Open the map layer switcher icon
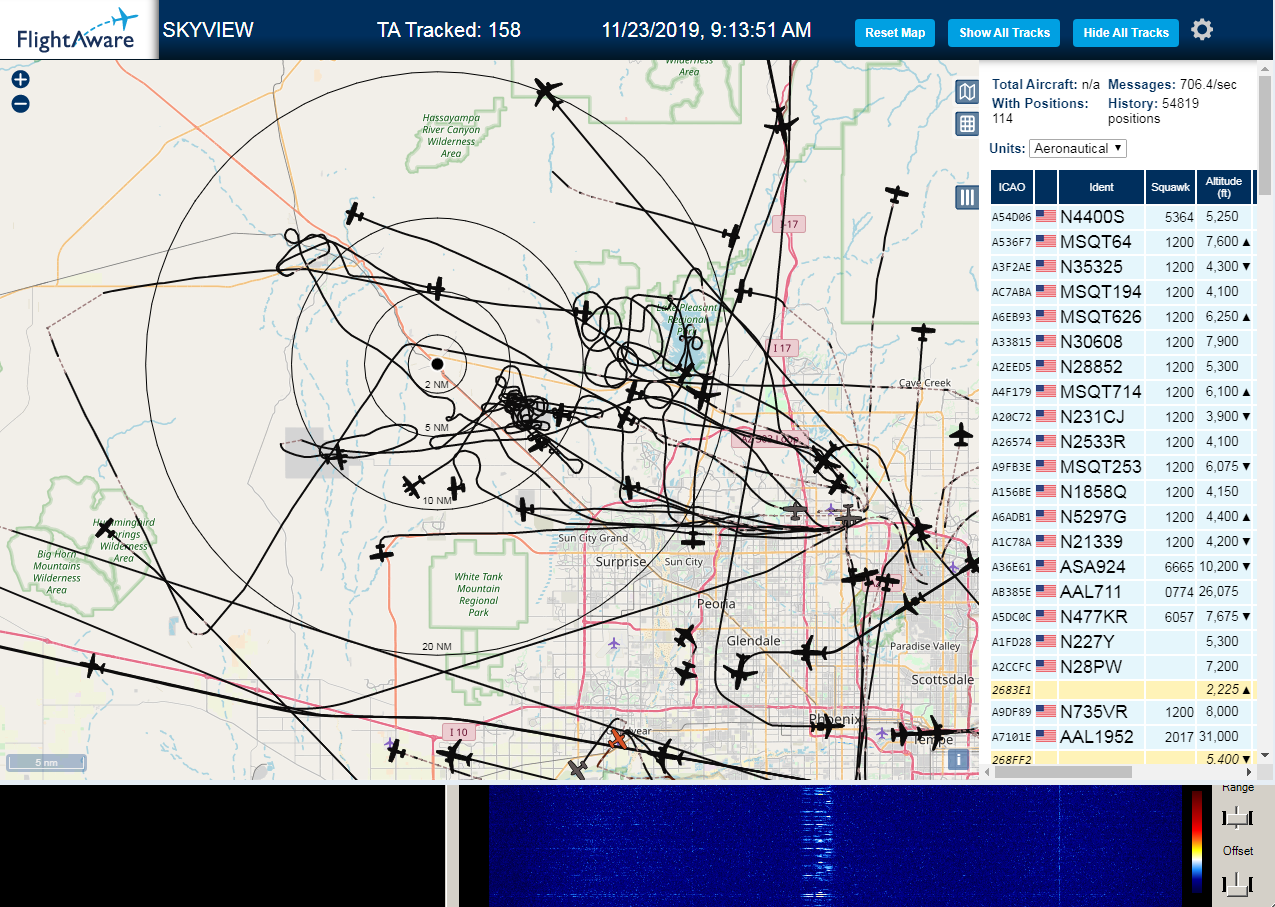This screenshot has width=1275, height=907. 967,93
